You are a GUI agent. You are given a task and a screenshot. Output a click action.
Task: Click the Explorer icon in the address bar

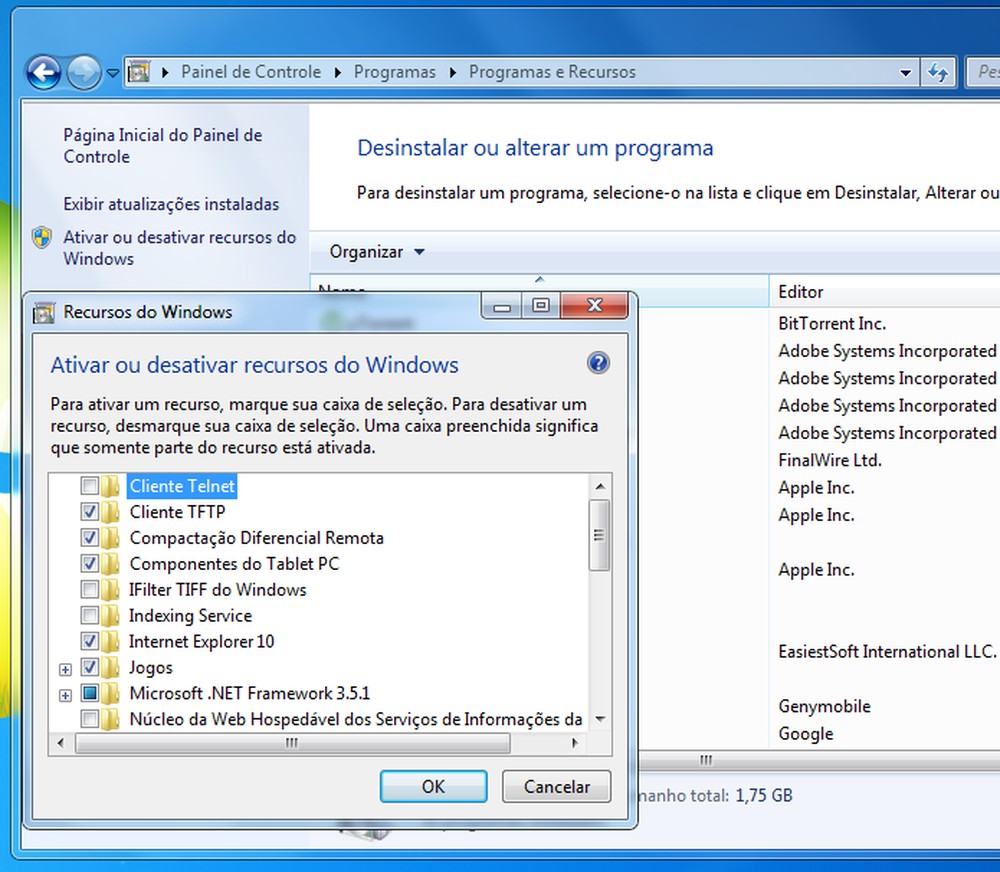(x=138, y=72)
